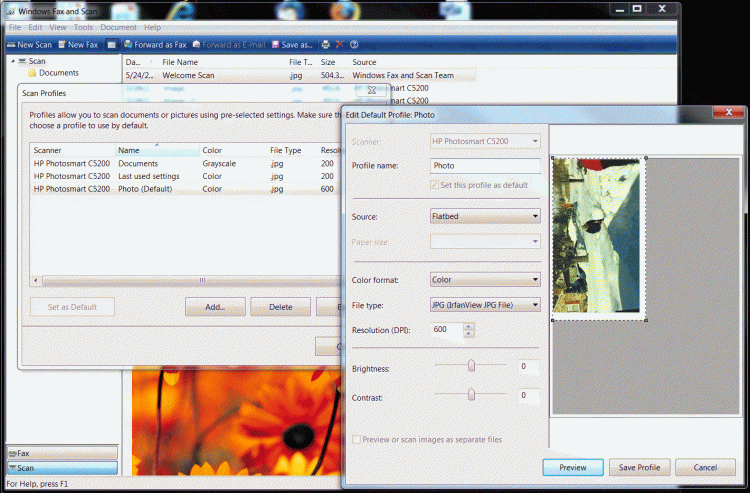Image resolution: width=750 pixels, height=493 pixels.
Task: Click the Cancel button in Edit Profile
Action: [705, 467]
